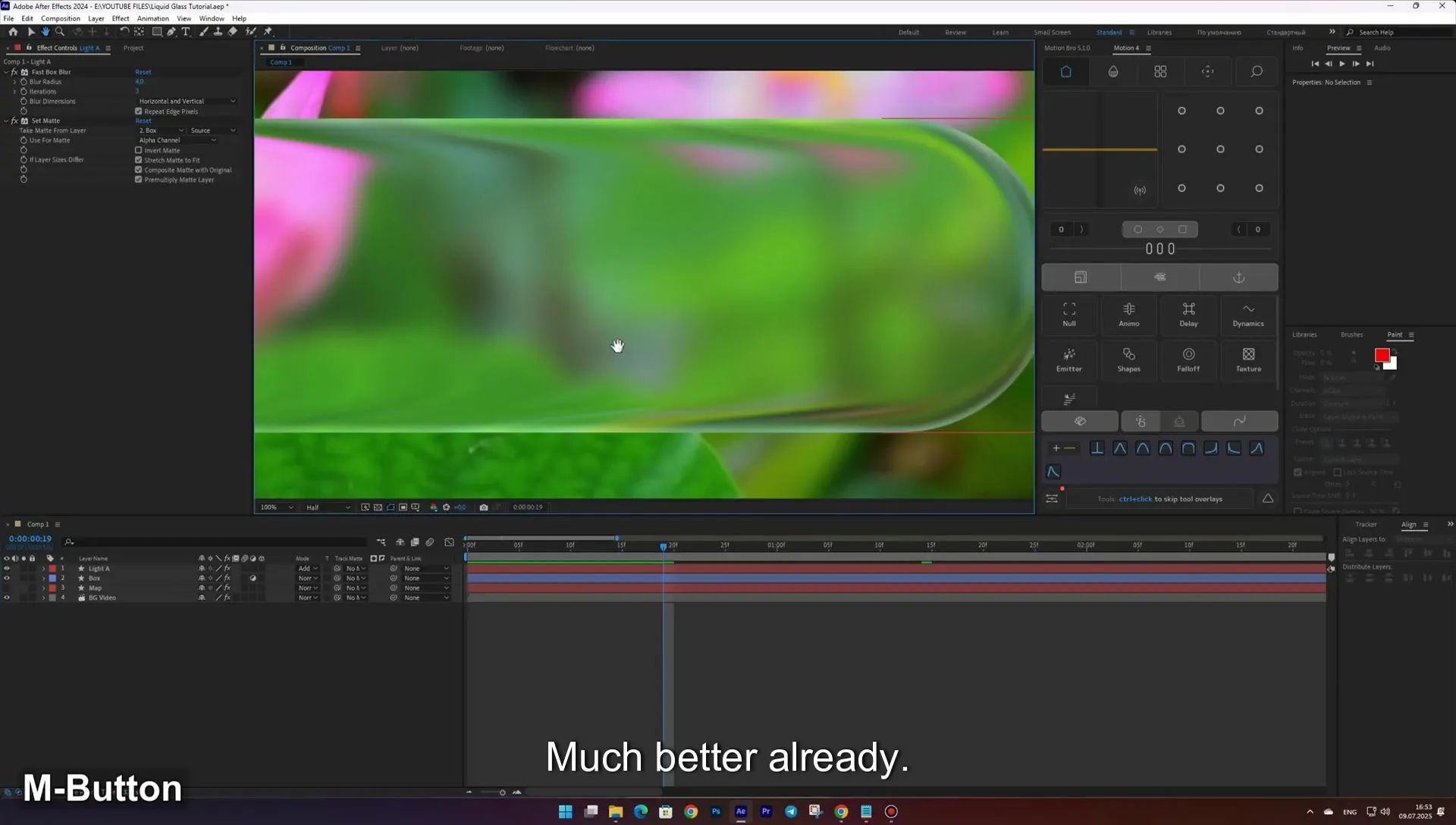
Task: Click the take snapshot camera icon
Action: [x=484, y=507]
